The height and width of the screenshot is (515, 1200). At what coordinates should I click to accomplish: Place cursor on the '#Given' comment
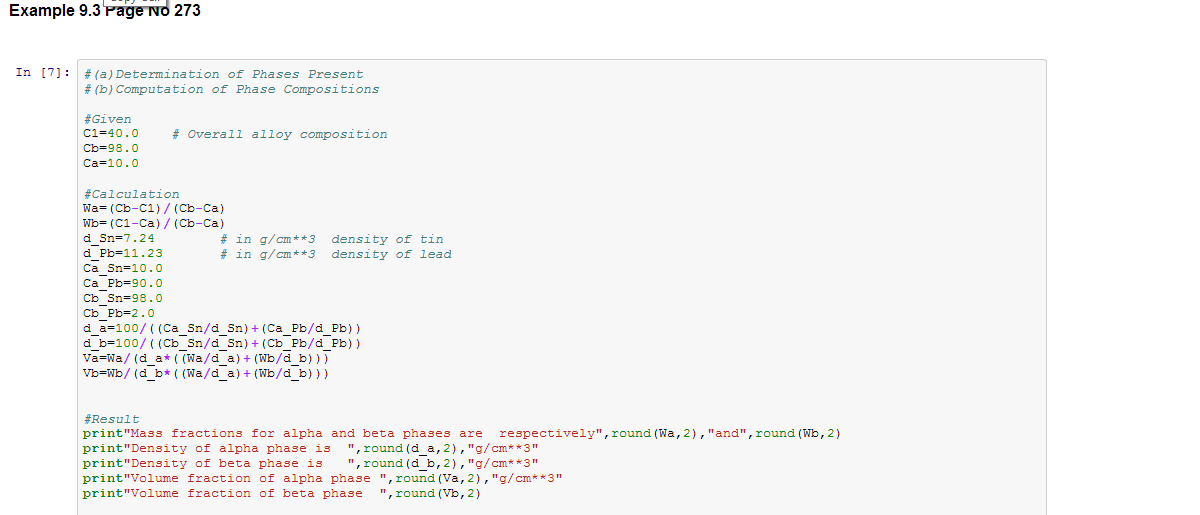(107, 119)
